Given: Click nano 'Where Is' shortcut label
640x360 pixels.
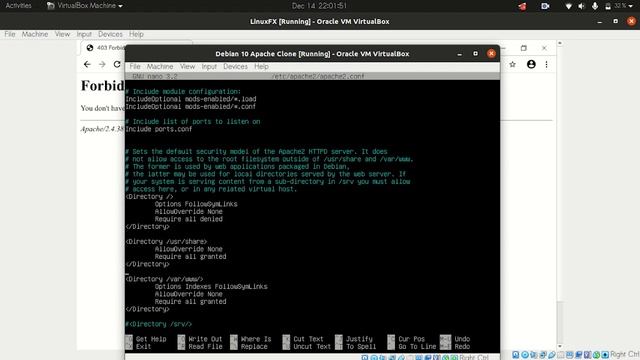Looking at the screenshot, I should click(256, 339).
